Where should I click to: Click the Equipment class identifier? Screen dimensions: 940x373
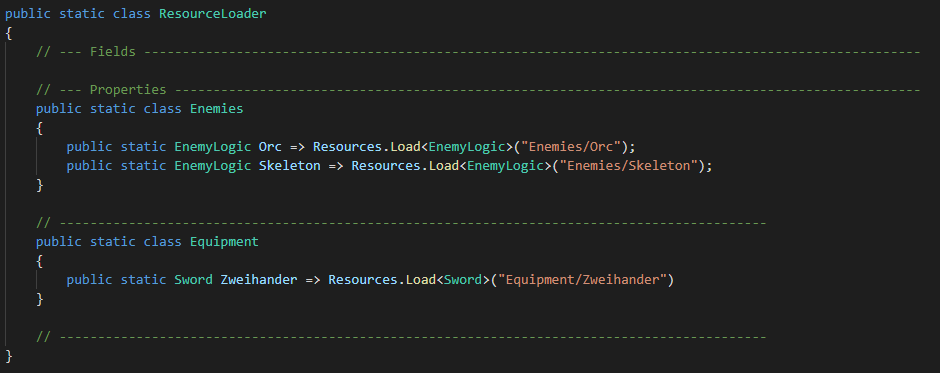[224, 242]
